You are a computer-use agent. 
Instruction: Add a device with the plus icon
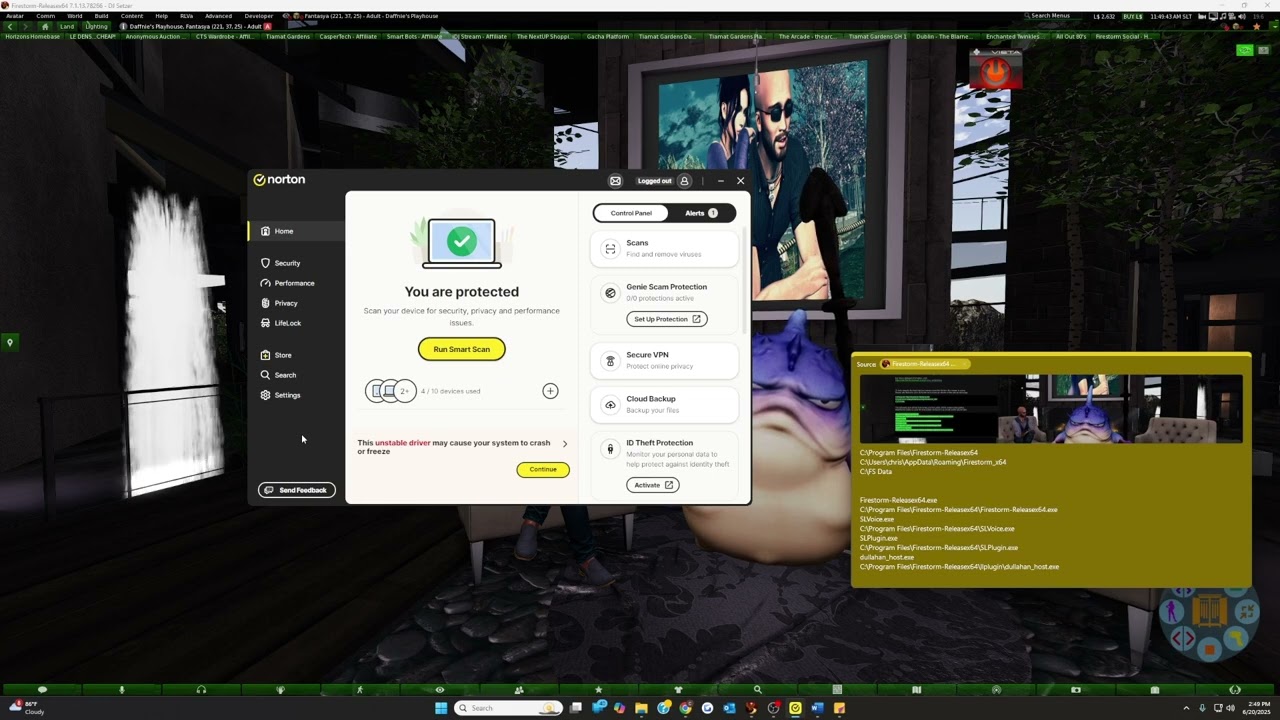pyautogui.click(x=550, y=391)
